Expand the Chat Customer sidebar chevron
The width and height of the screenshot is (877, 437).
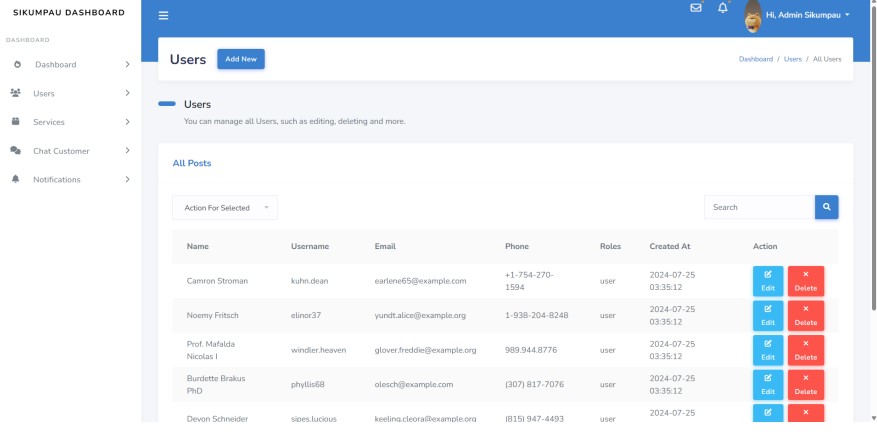128,151
